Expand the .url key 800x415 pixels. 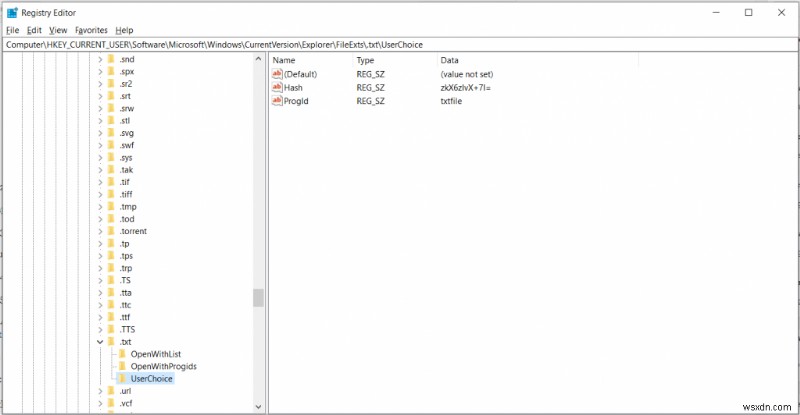click(101, 391)
